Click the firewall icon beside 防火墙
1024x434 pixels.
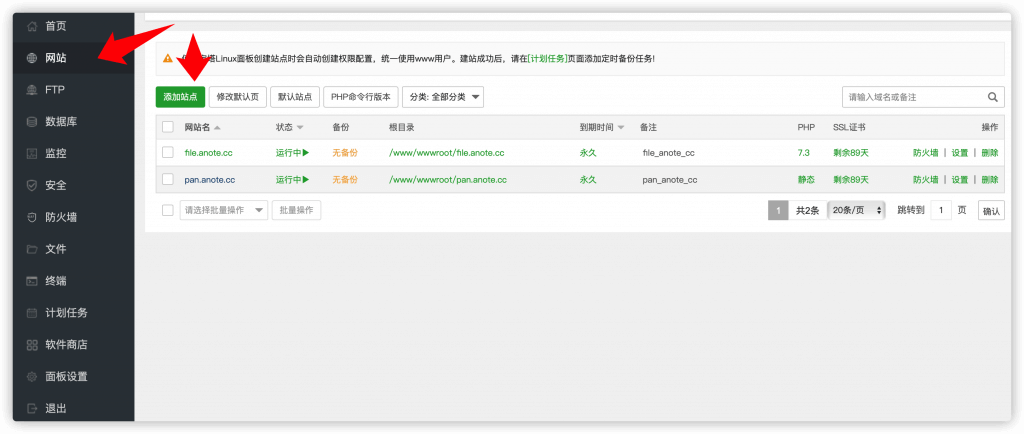click(x=31, y=217)
